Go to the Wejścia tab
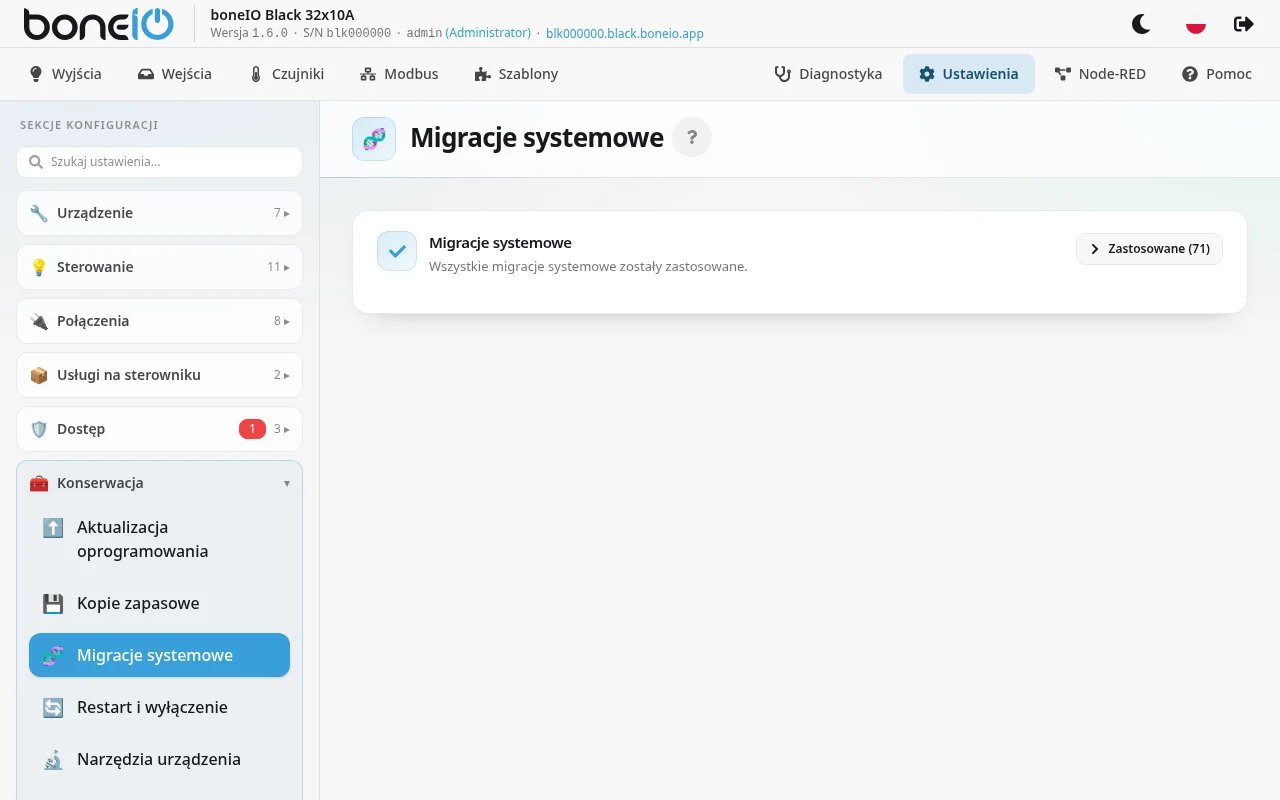1280x800 pixels. [174, 74]
